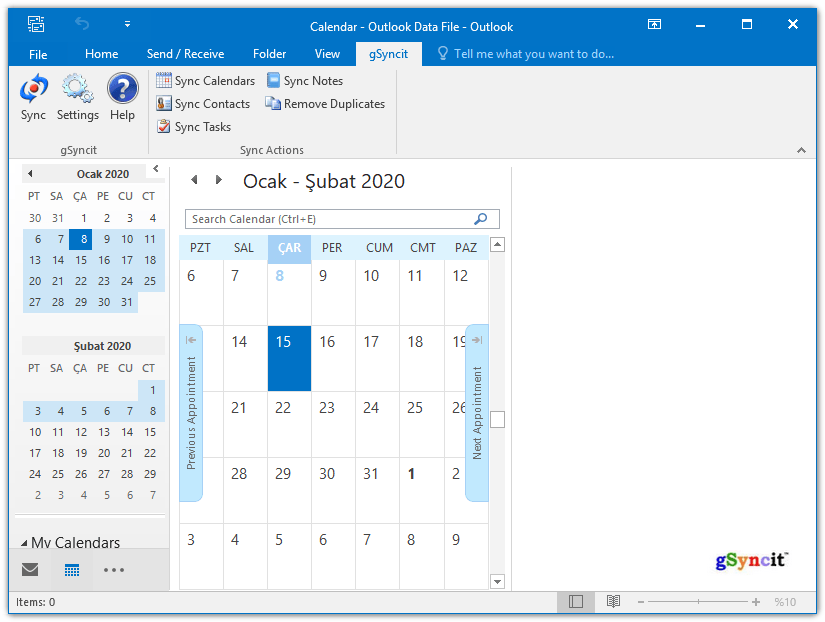Run Sync Calendars action
Viewport: 825px width, 622px height.
[206, 81]
